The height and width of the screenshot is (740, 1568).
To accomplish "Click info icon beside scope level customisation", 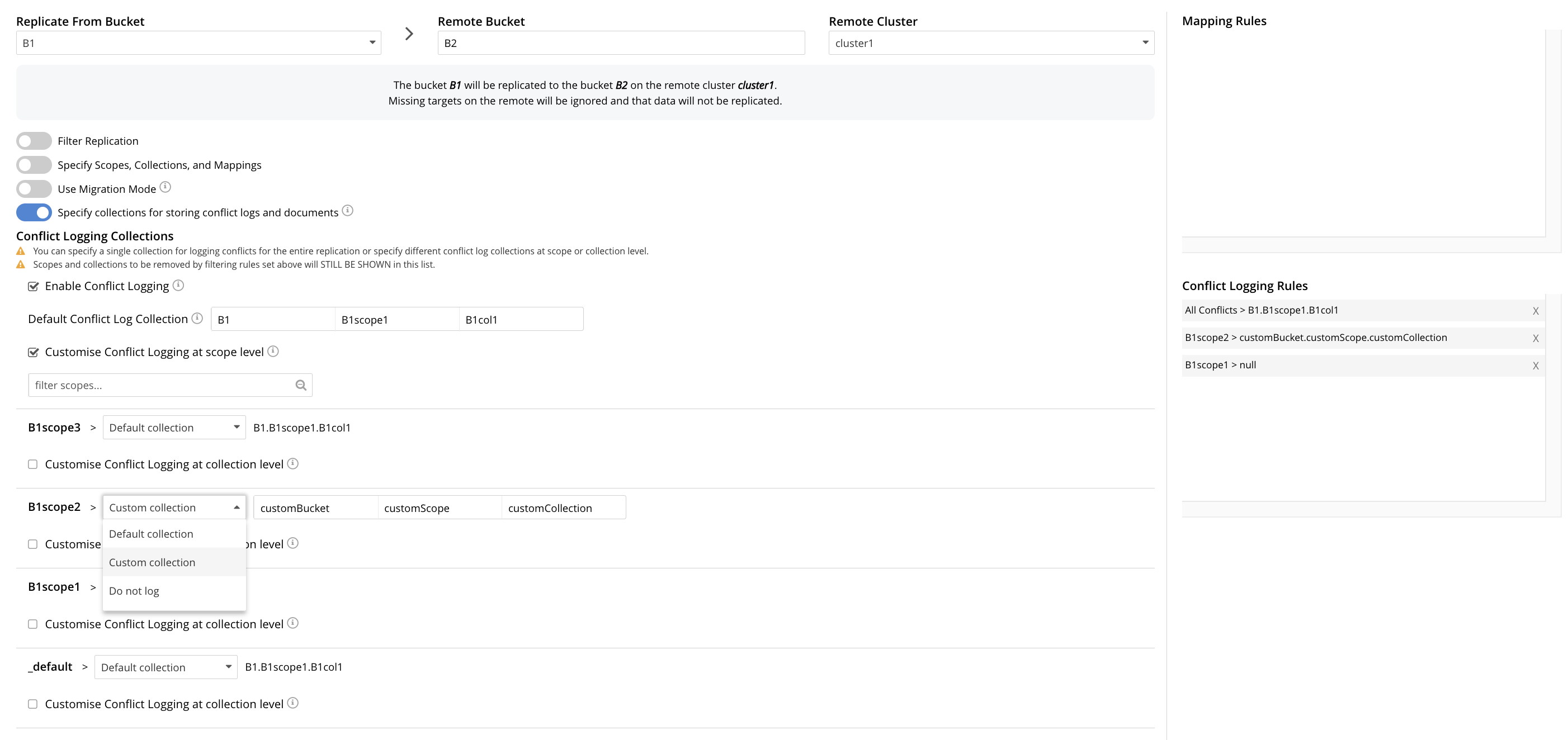I will point(273,351).
